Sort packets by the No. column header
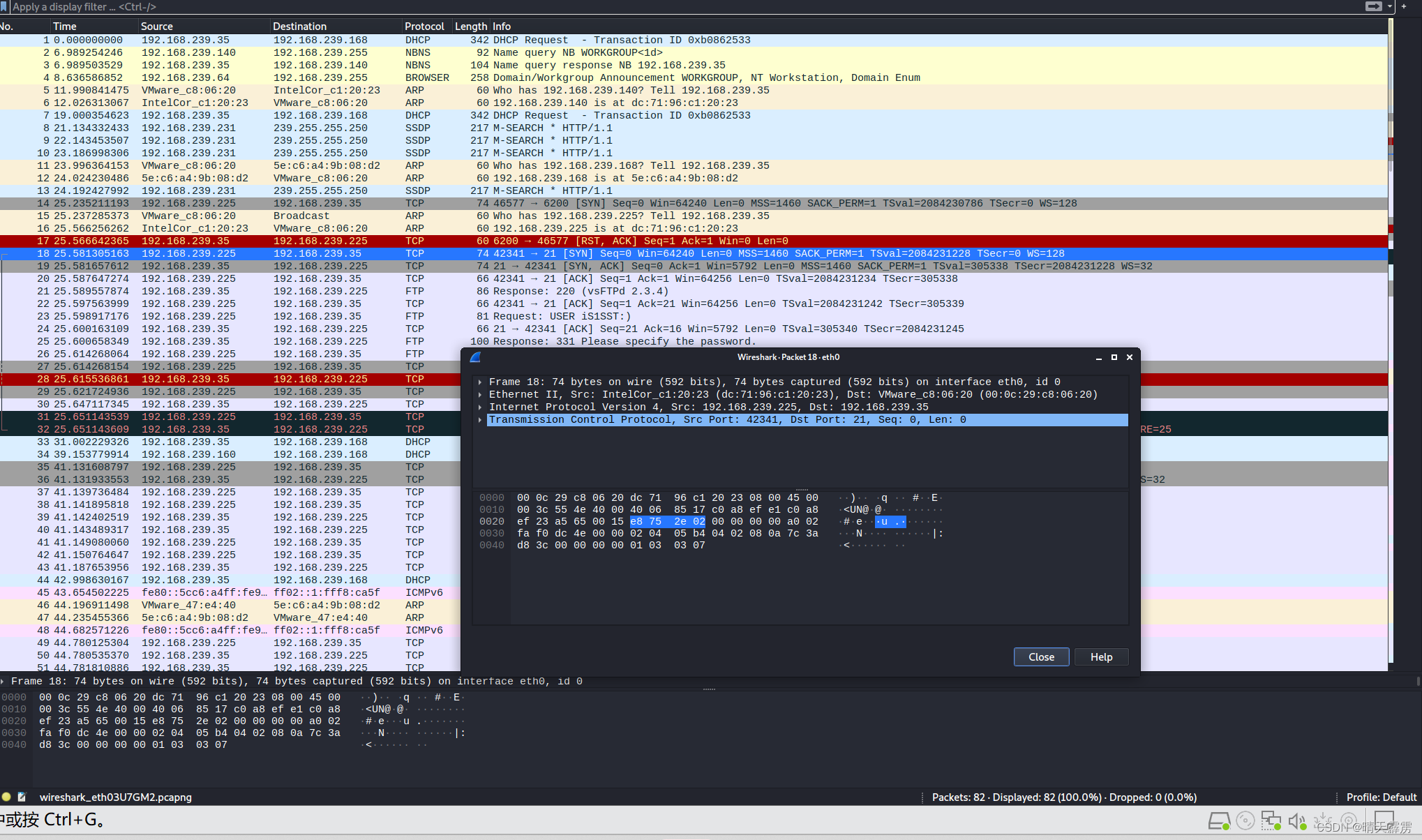The width and height of the screenshot is (1422, 840). tap(25, 27)
